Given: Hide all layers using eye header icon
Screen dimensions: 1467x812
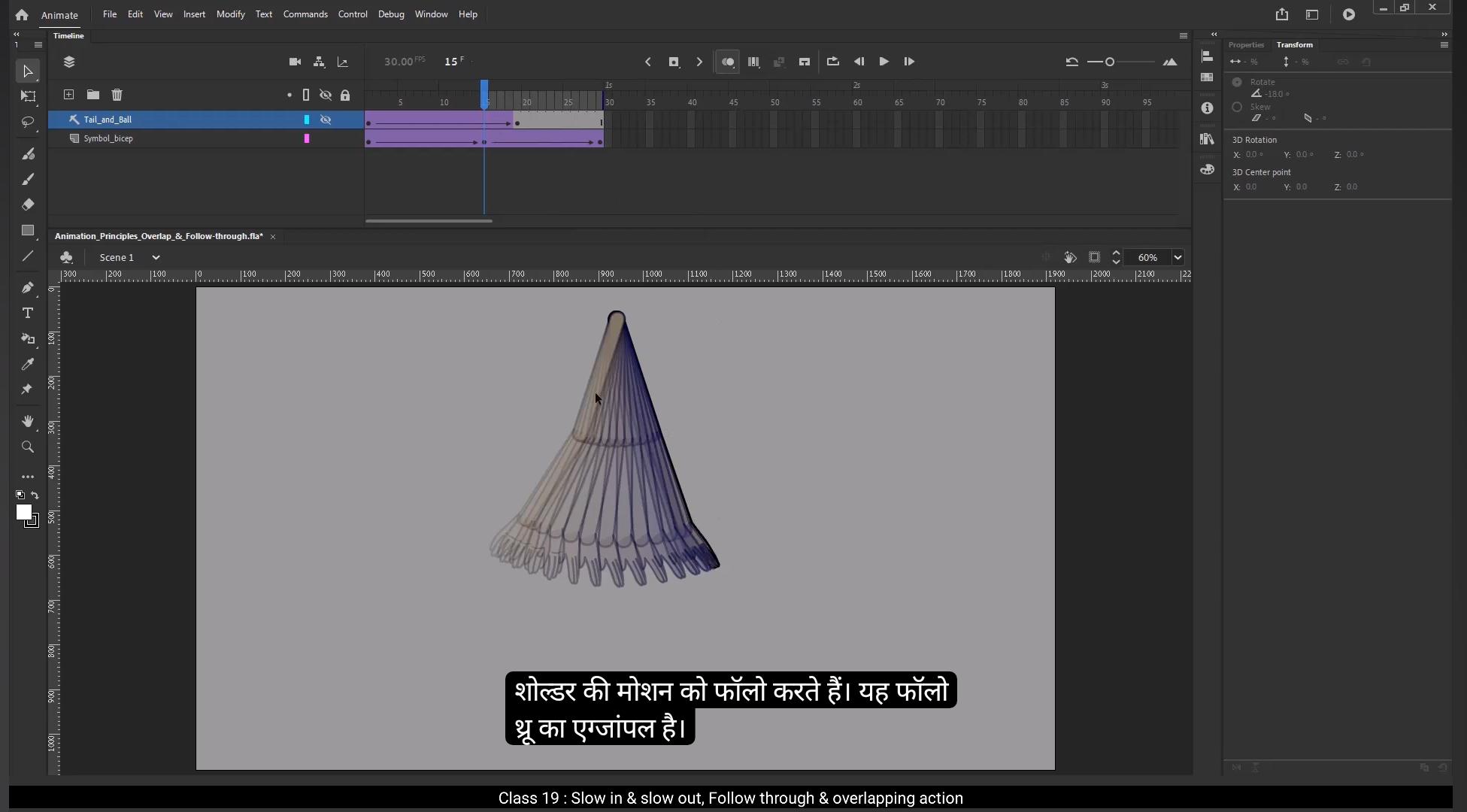Looking at the screenshot, I should click(x=326, y=95).
